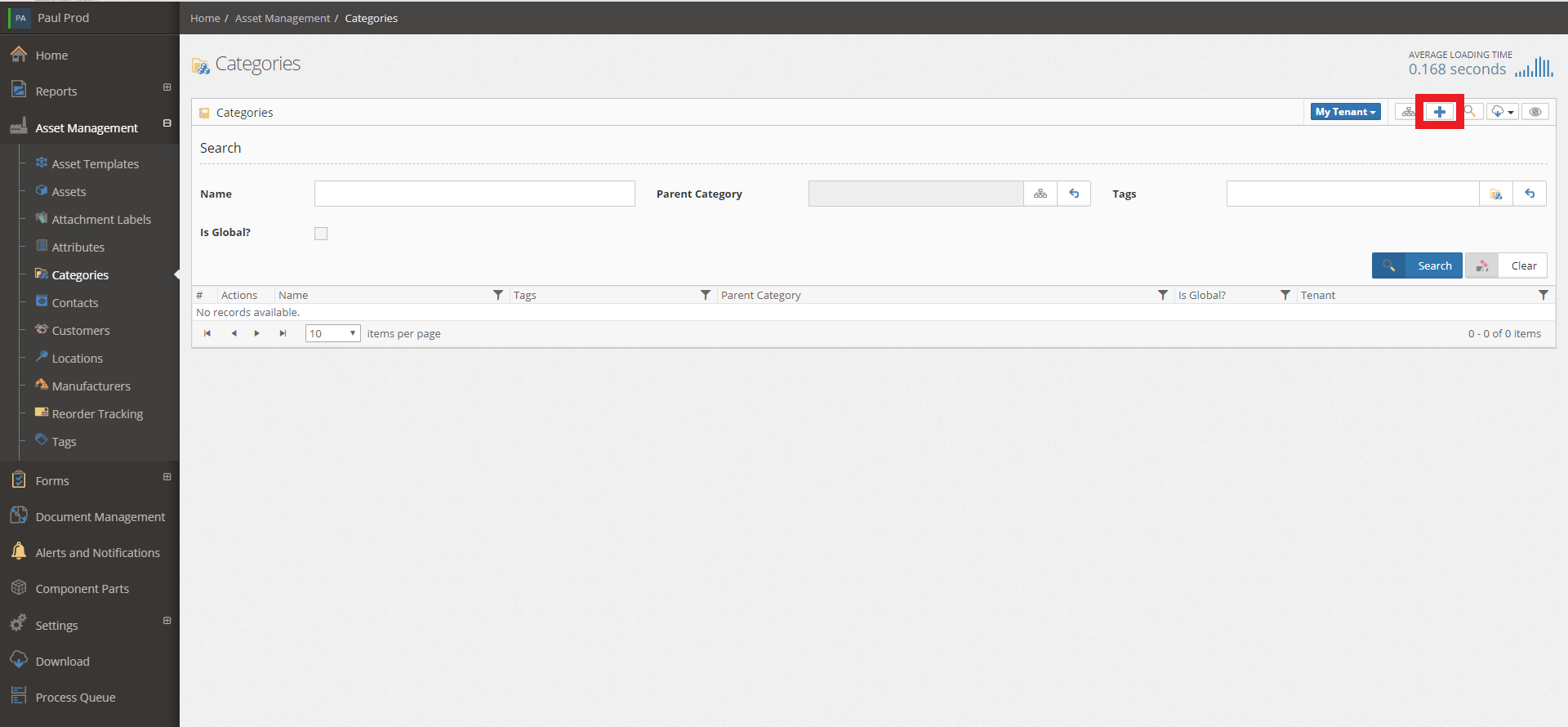Click the Home breadcrumb link
Viewport: 1568px width, 727px height.
click(205, 18)
